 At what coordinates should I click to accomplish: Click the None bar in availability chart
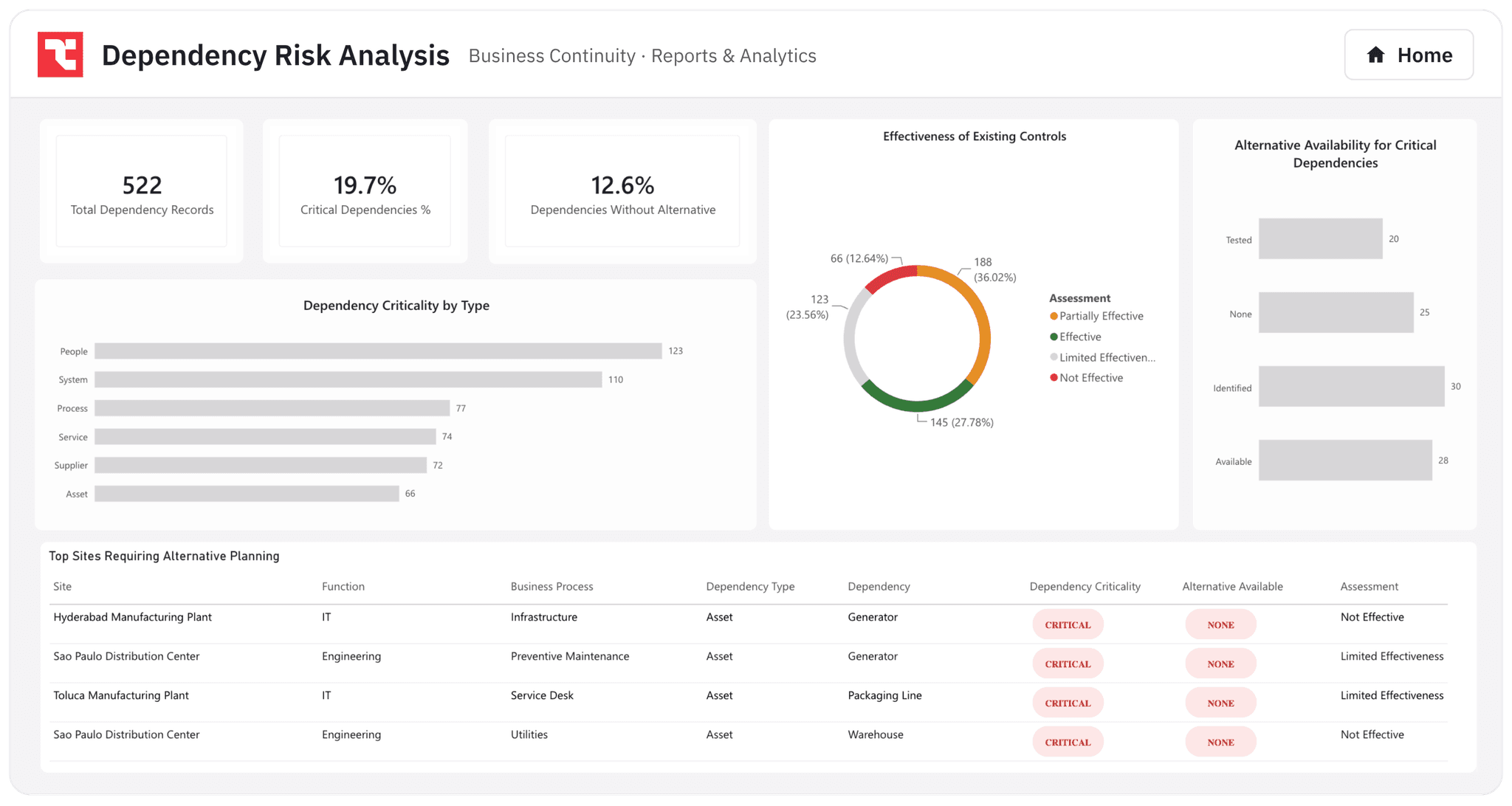tap(1336, 312)
